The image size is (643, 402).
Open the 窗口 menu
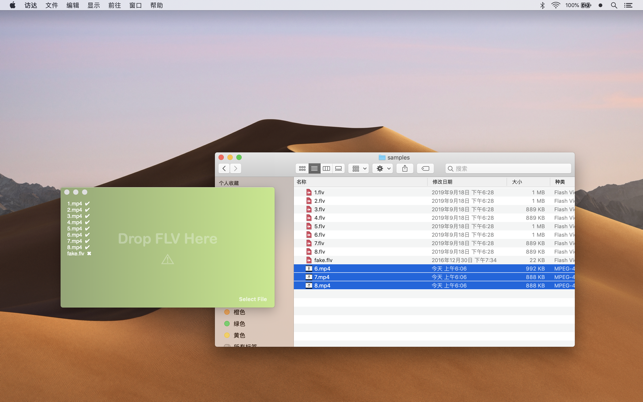136,5
